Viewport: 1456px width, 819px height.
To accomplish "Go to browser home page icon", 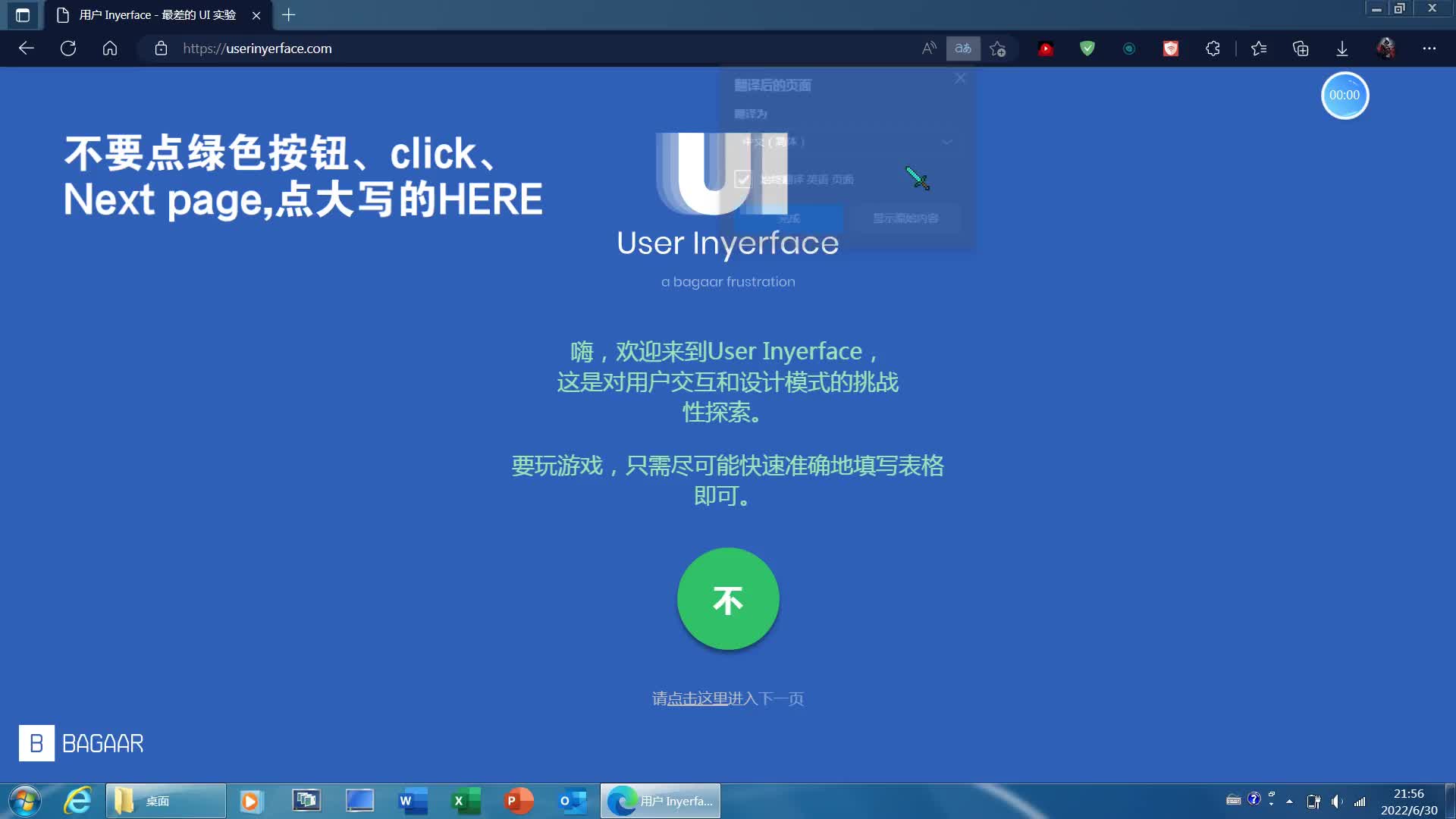I will point(110,49).
